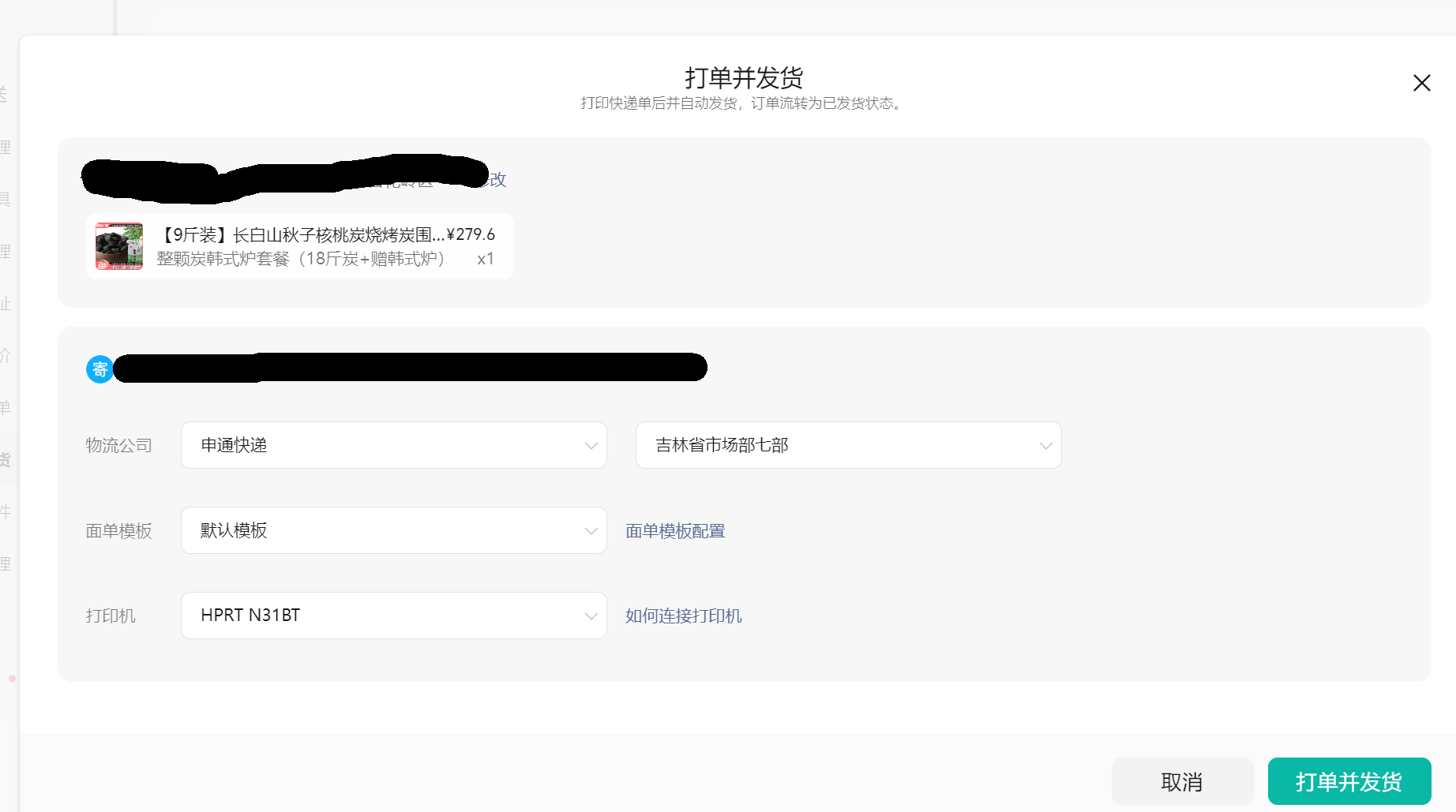The height and width of the screenshot is (812, 1456).
Task: Select the HPRT N31BT printer field
Action: click(394, 616)
